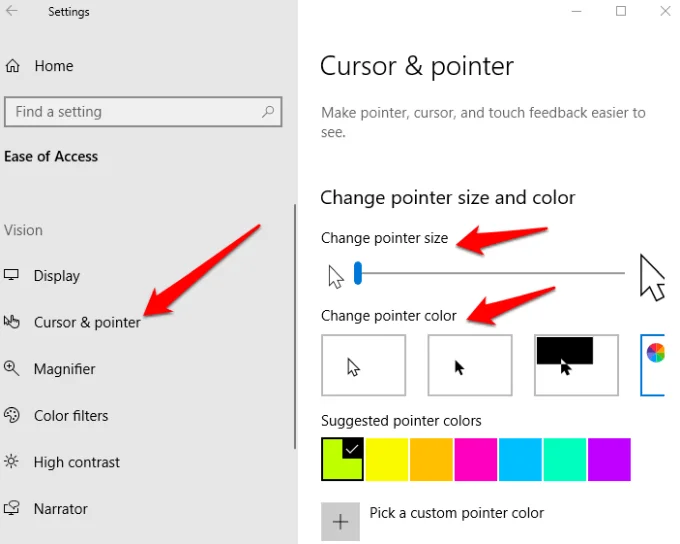Viewport: 680px width, 544px height.
Task: Click the magnifying glass search icon
Action: pos(268,111)
